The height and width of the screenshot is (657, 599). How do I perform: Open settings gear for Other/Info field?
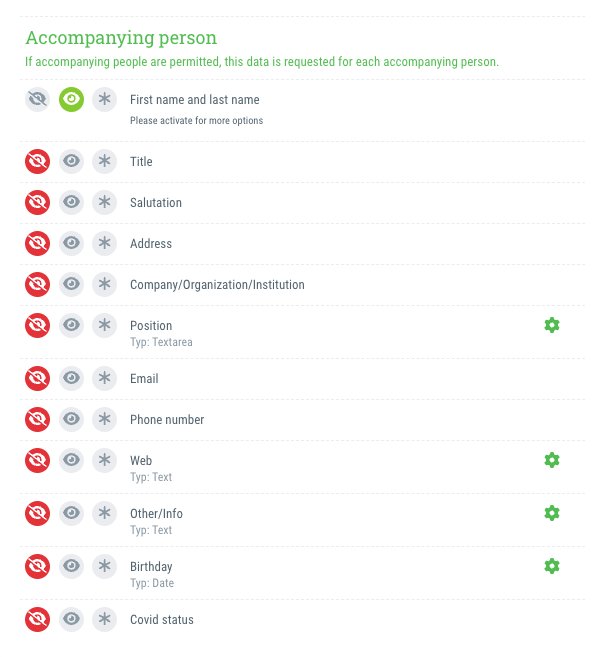pos(551,513)
